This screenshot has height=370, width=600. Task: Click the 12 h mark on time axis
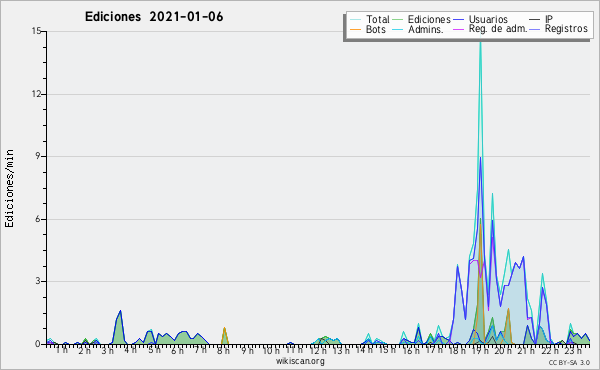[x=317, y=350]
